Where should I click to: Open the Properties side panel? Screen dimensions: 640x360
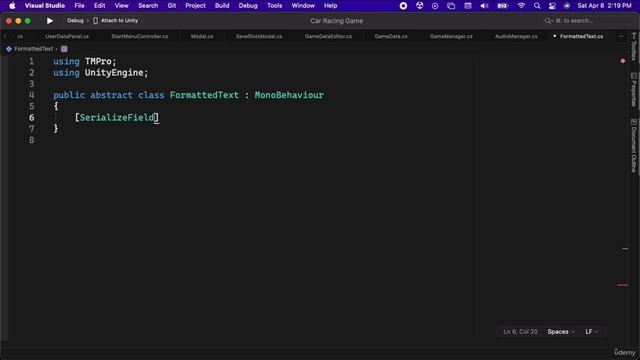(634, 89)
